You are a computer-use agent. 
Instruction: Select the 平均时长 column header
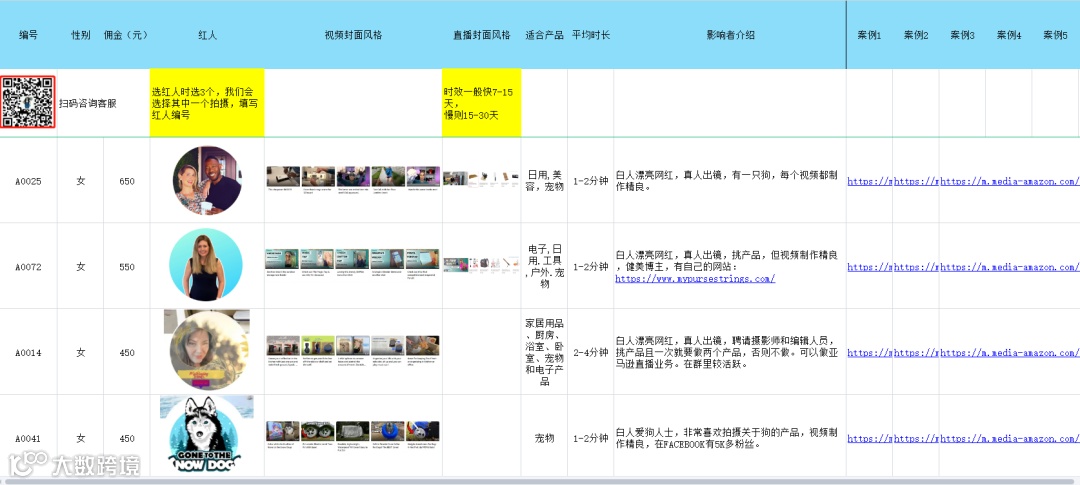coord(591,35)
